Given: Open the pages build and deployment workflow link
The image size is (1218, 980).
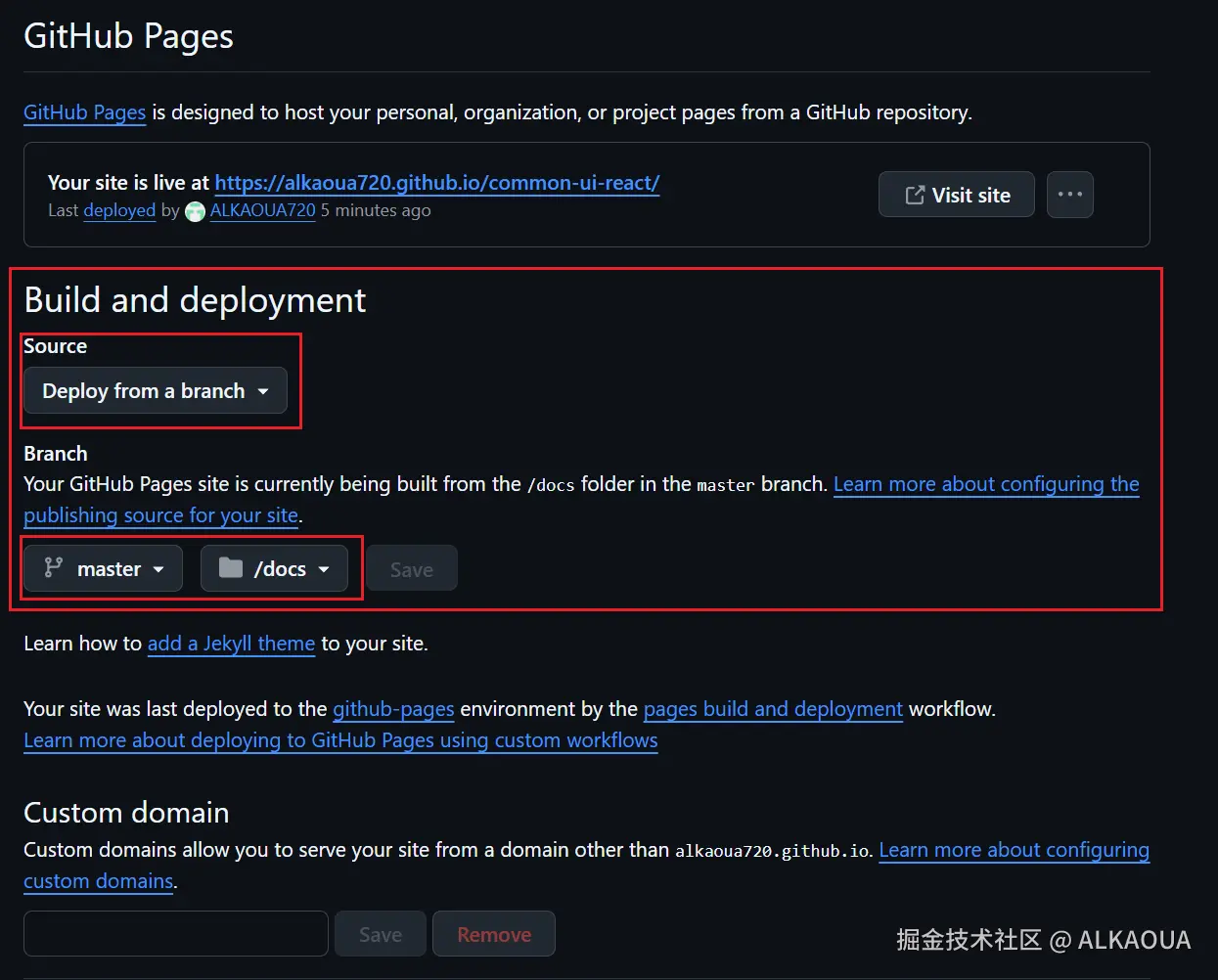Looking at the screenshot, I should pyautogui.click(x=773, y=709).
